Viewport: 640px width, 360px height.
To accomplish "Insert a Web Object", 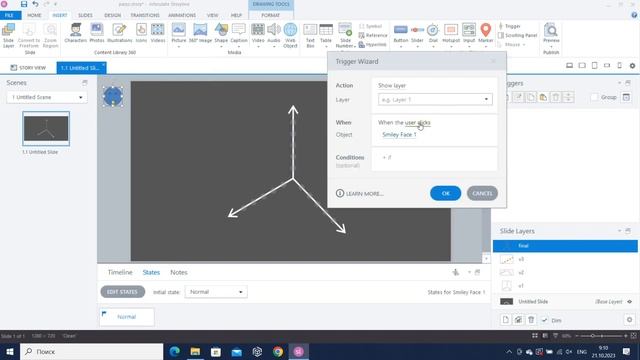I will pos(290,35).
